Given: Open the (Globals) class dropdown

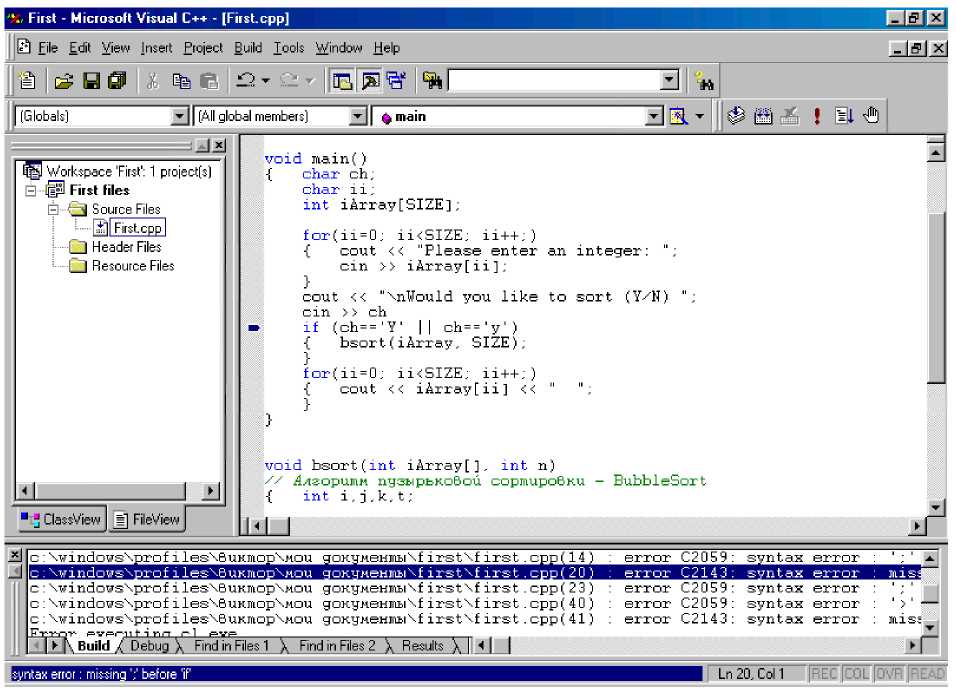Looking at the screenshot, I should (x=179, y=116).
